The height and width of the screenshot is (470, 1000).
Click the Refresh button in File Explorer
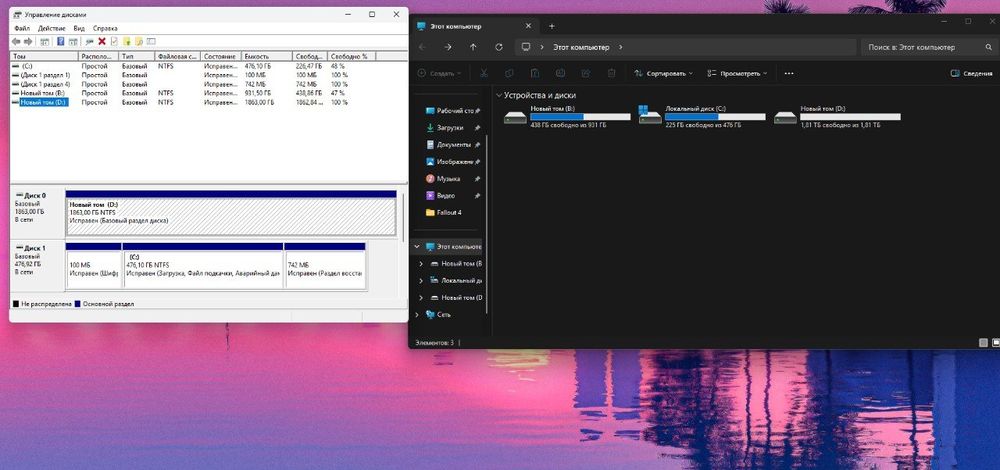pos(499,47)
